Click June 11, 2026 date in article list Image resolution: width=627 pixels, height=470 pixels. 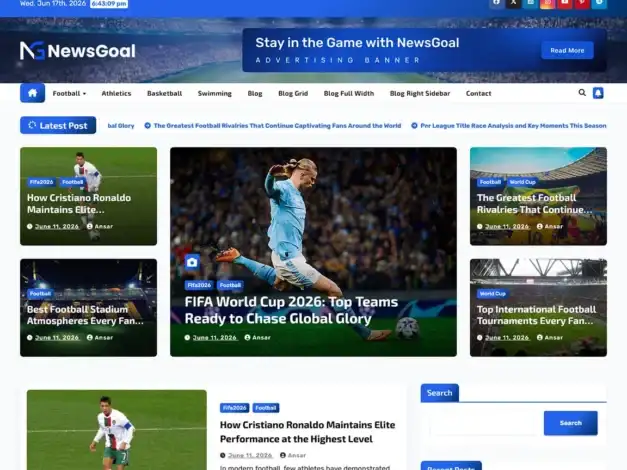pyautogui.click(x=250, y=455)
